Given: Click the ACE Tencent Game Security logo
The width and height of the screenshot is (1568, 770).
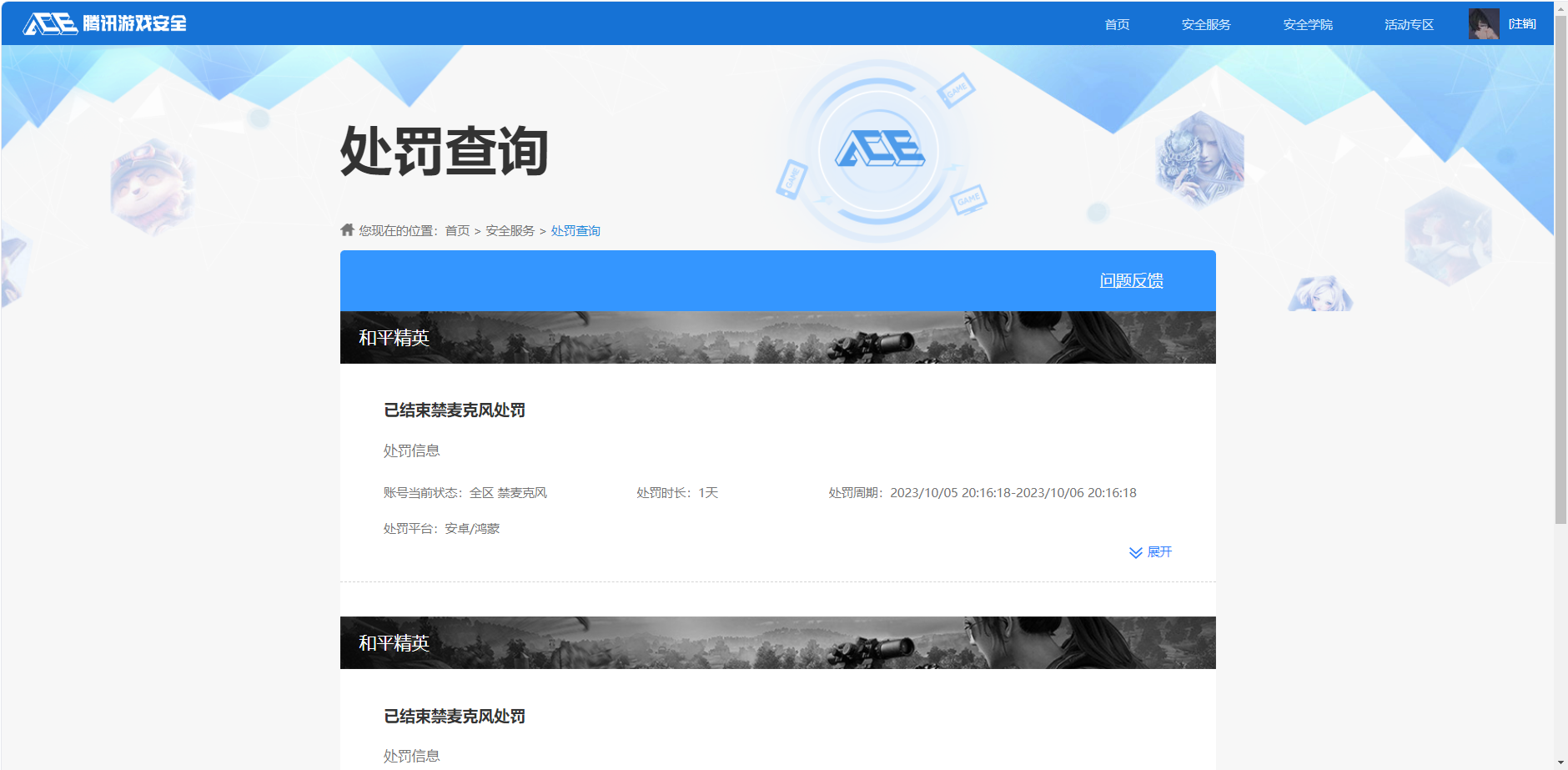Looking at the screenshot, I should 104,23.
